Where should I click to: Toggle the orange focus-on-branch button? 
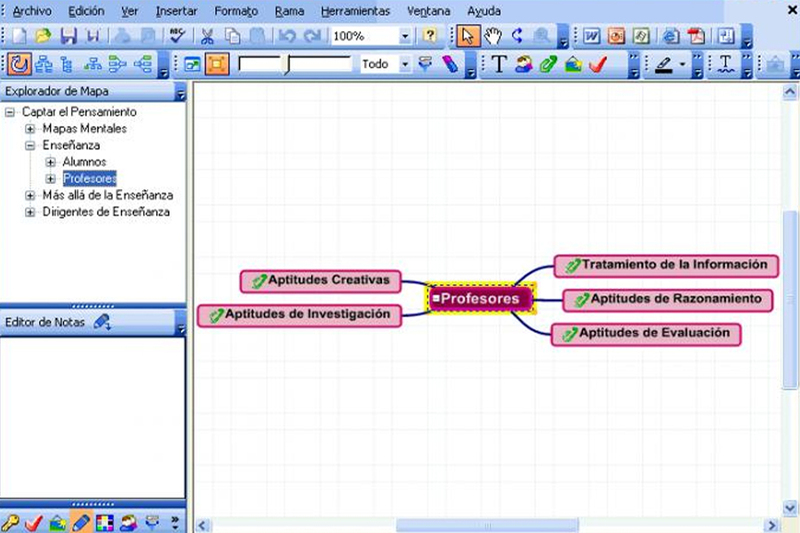tap(217, 64)
